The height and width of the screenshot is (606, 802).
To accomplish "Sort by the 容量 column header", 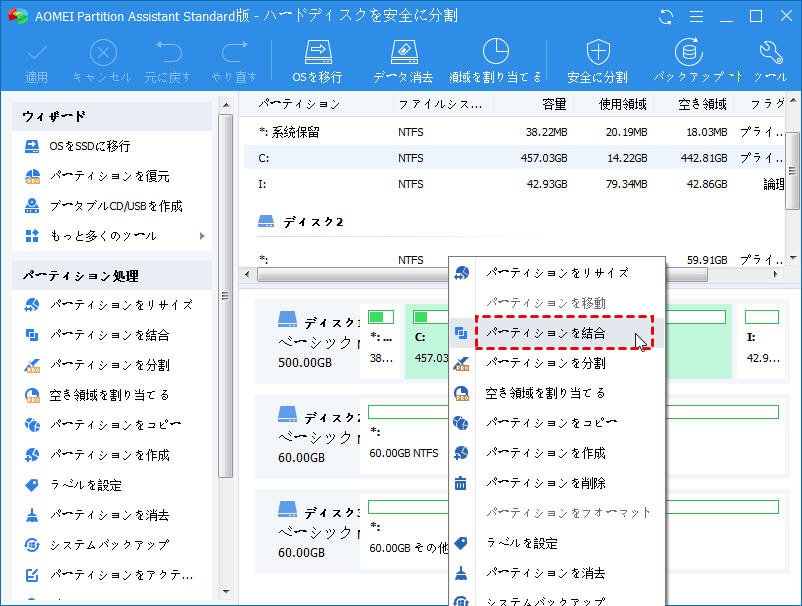I will (x=554, y=104).
